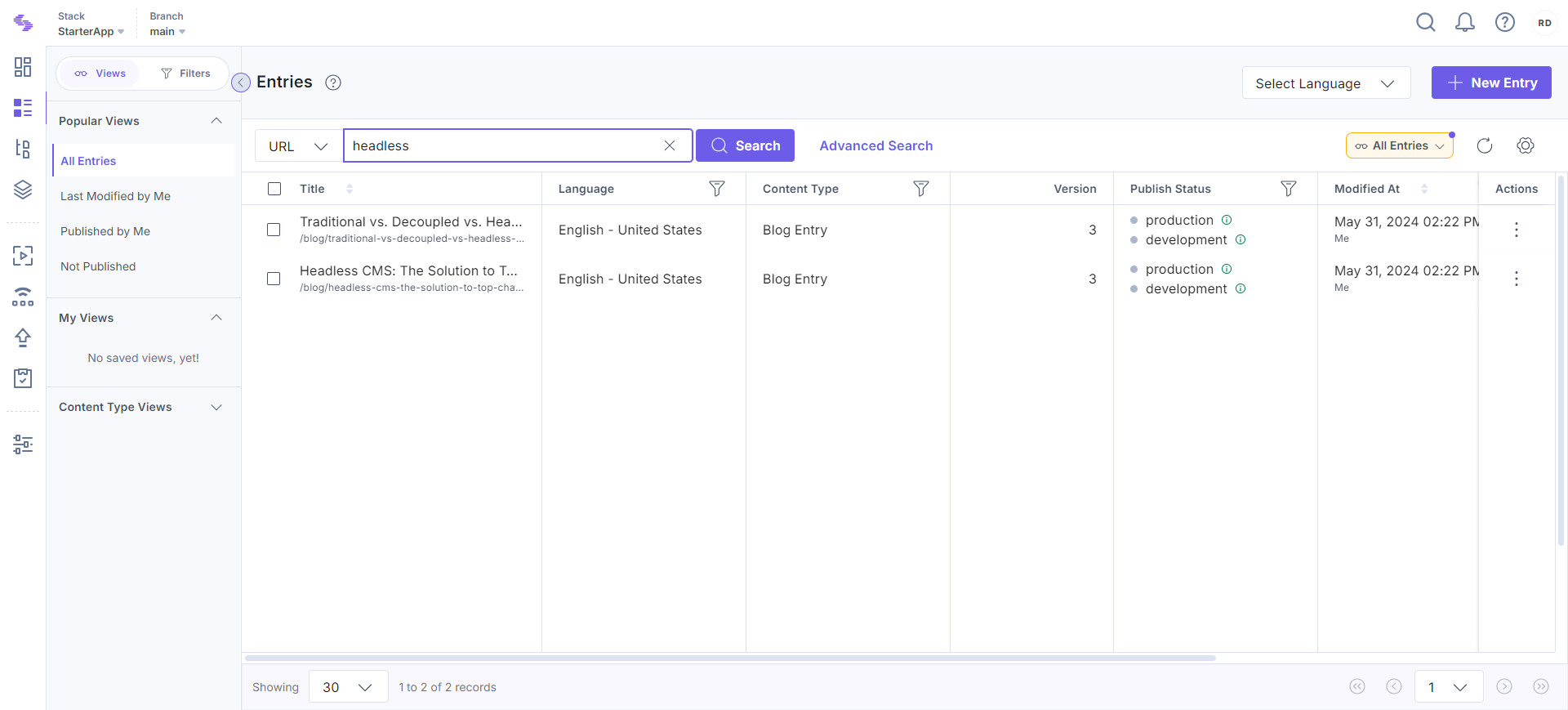
Task: Click the Search button
Action: [x=745, y=145]
